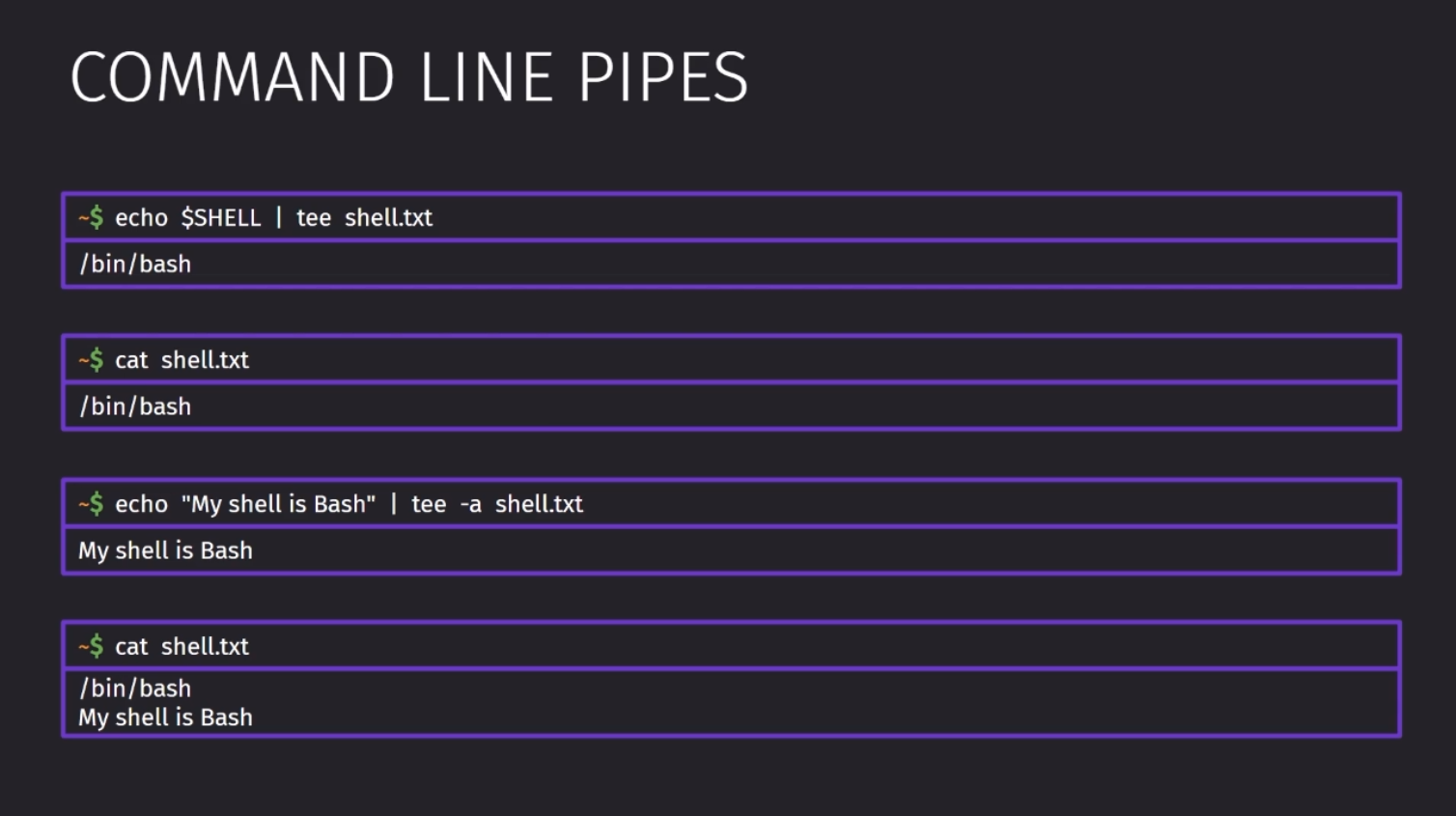
Task: Click the first cat shell.txt command
Action: (x=182, y=360)
